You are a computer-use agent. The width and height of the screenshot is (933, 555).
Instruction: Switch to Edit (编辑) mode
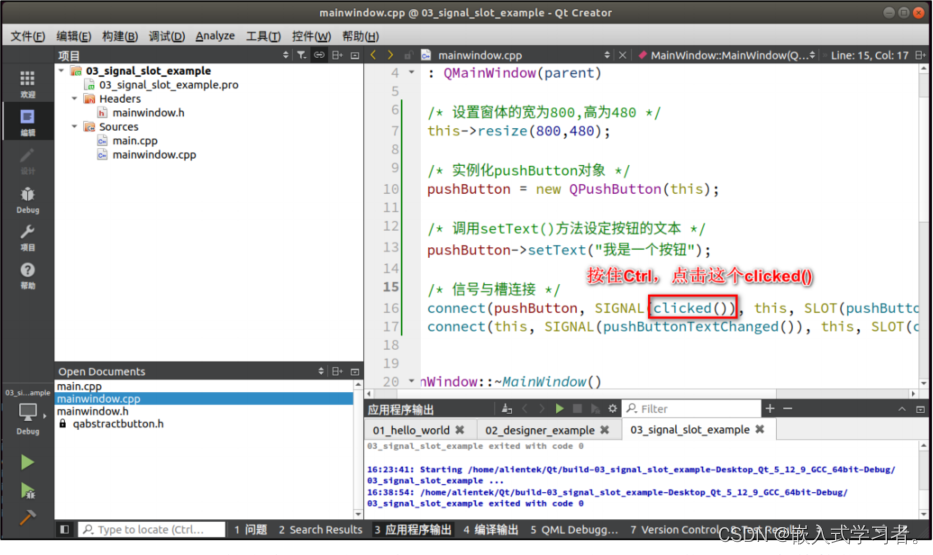point(27,122)
